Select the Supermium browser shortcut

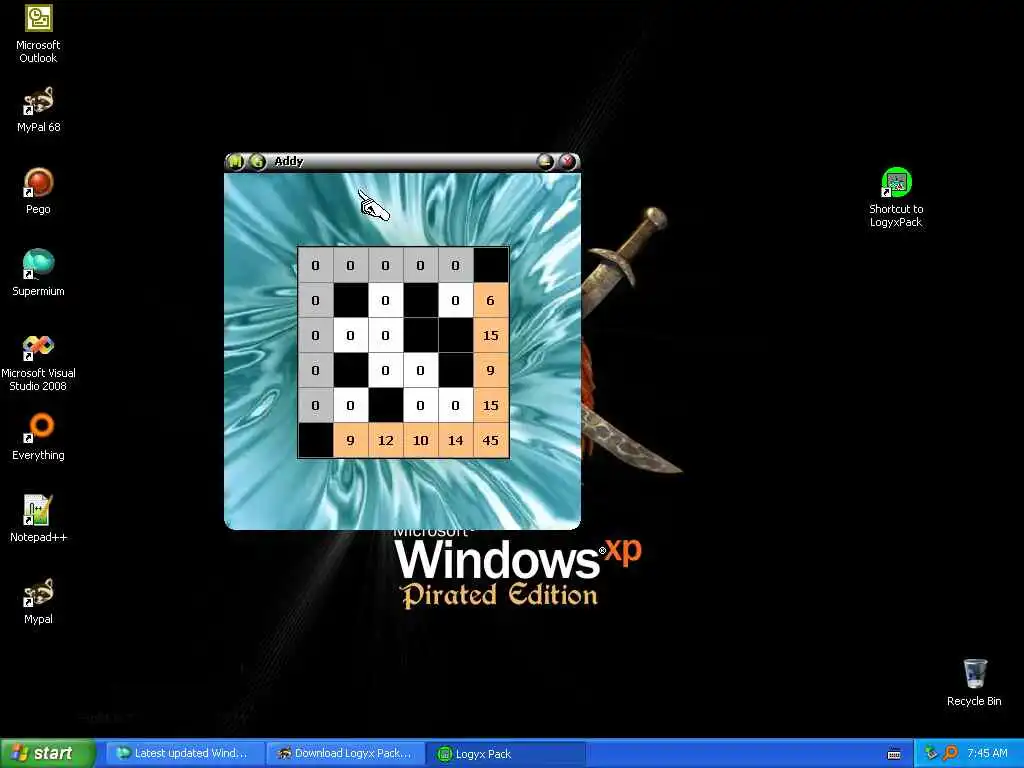(38, 273)
